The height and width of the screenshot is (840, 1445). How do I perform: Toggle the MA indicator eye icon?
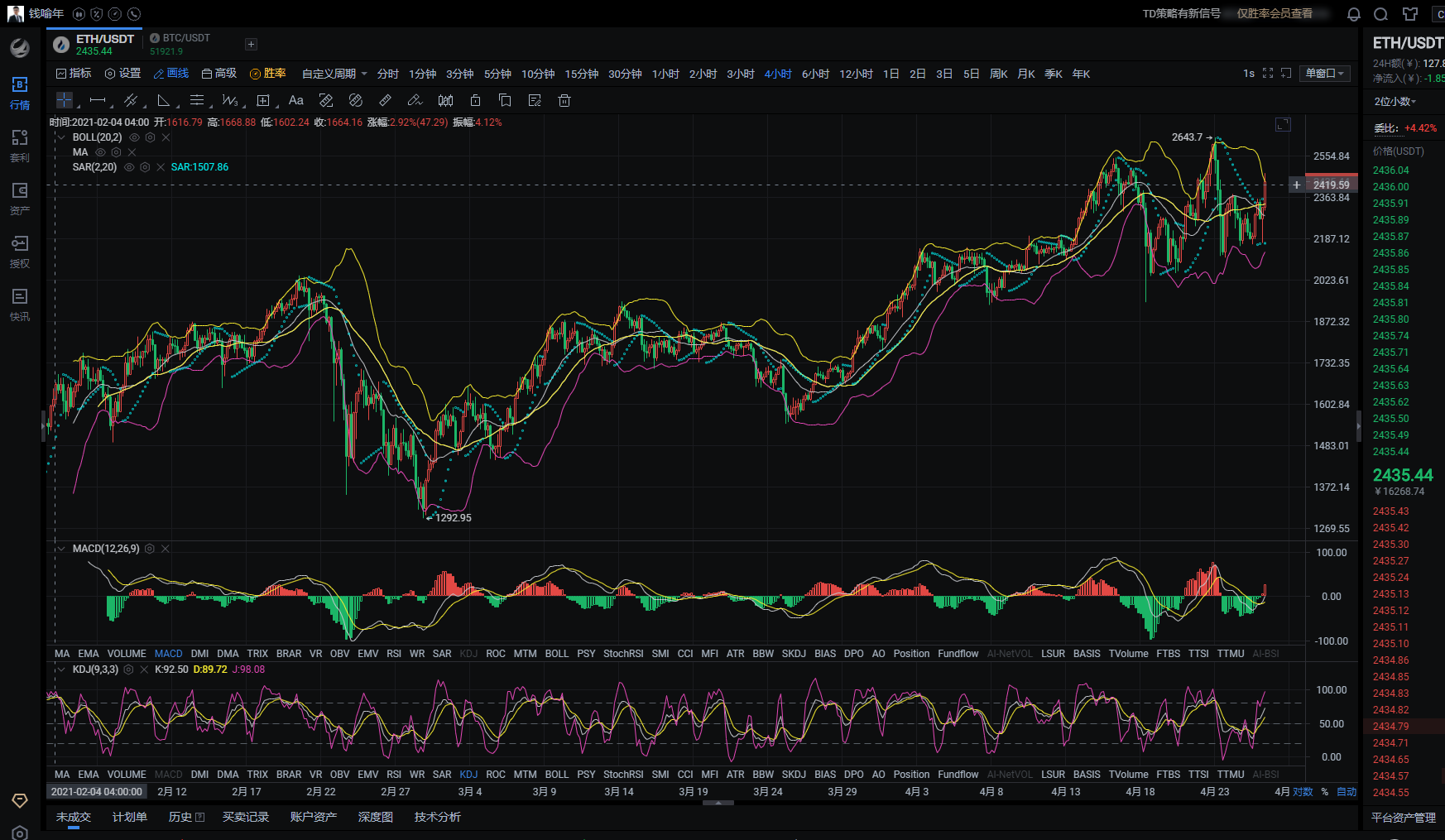pos(100,152)
